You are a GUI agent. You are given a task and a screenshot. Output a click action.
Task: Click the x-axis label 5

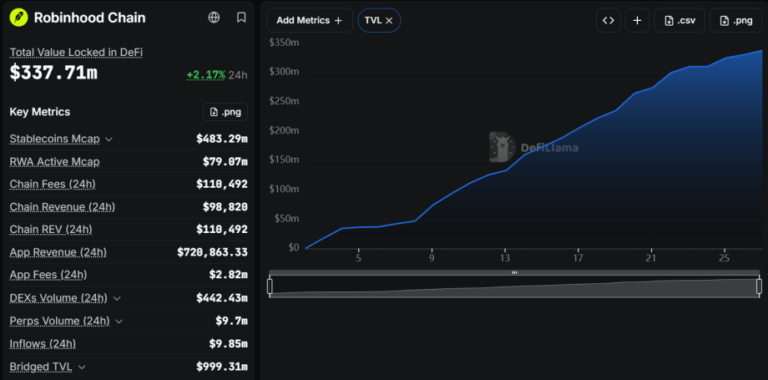pos(359,258)
